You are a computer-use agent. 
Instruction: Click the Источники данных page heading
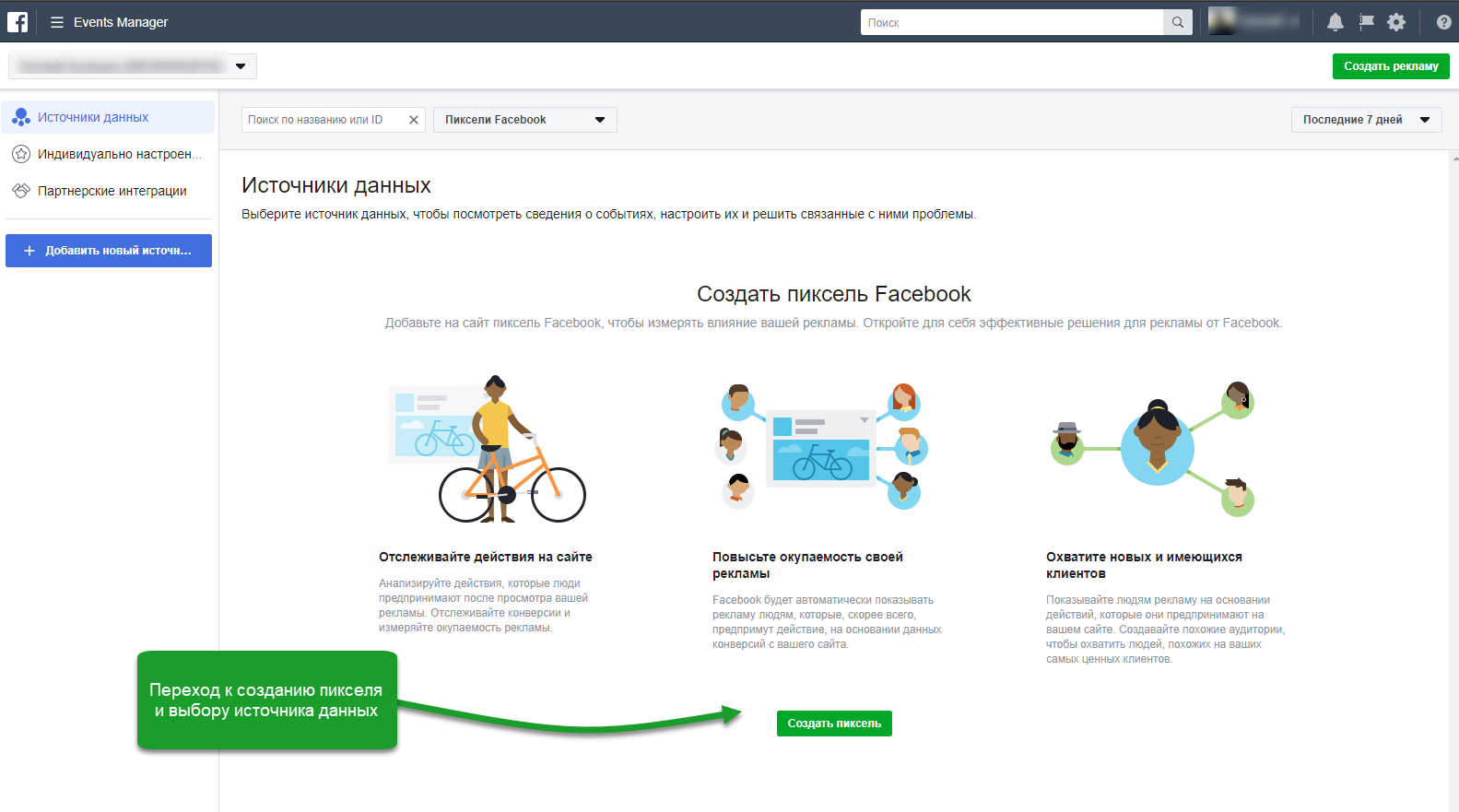pos(336,185)
